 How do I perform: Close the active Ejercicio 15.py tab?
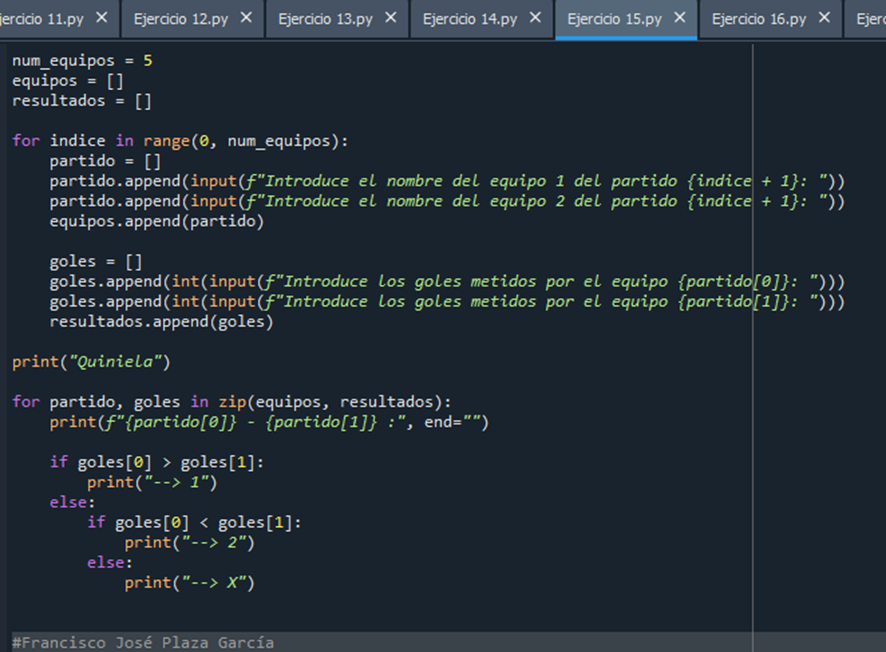tap(680, 18)
